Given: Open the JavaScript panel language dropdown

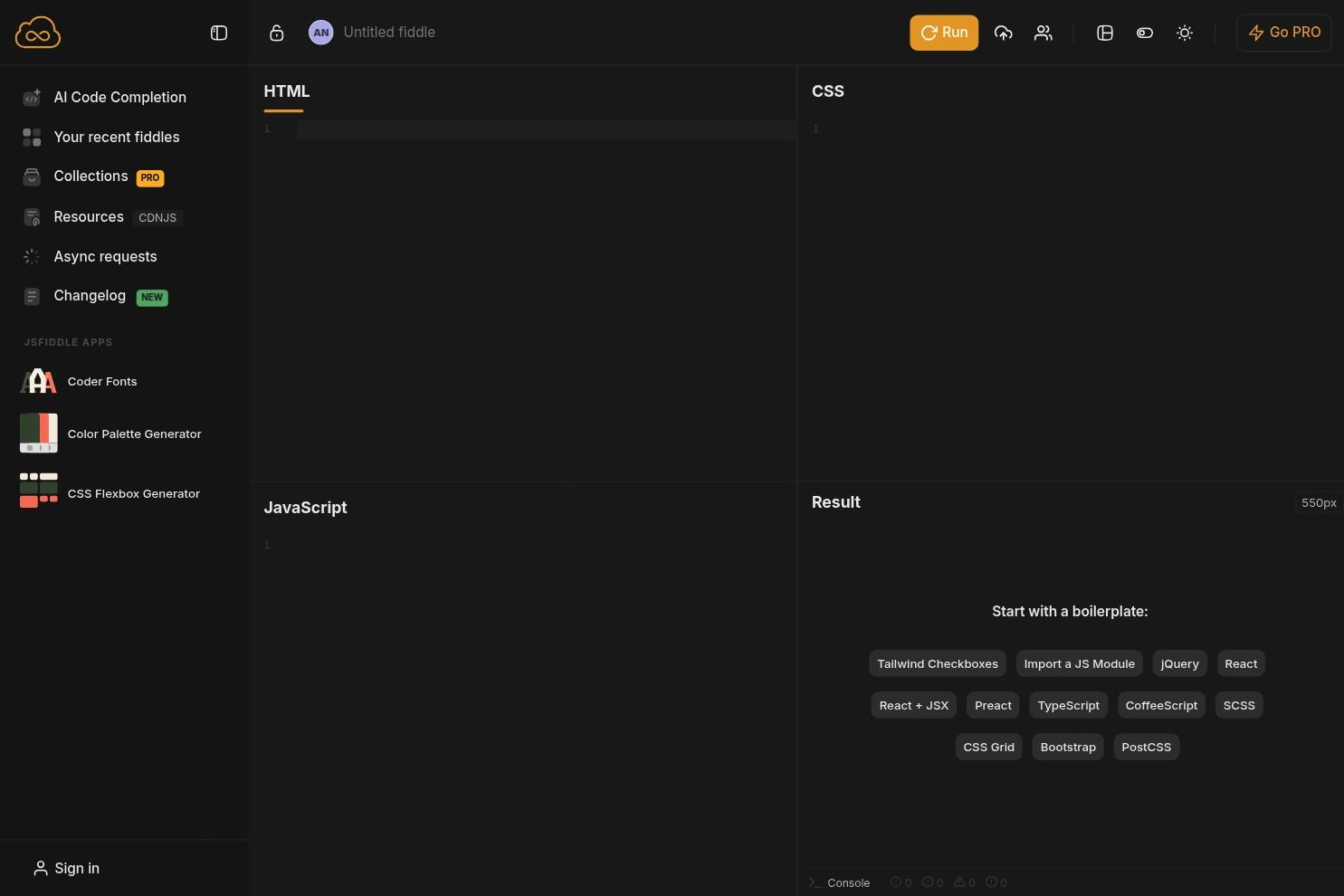Looking at the screenshot, I should pyautogui.click(x=305, y=508).
